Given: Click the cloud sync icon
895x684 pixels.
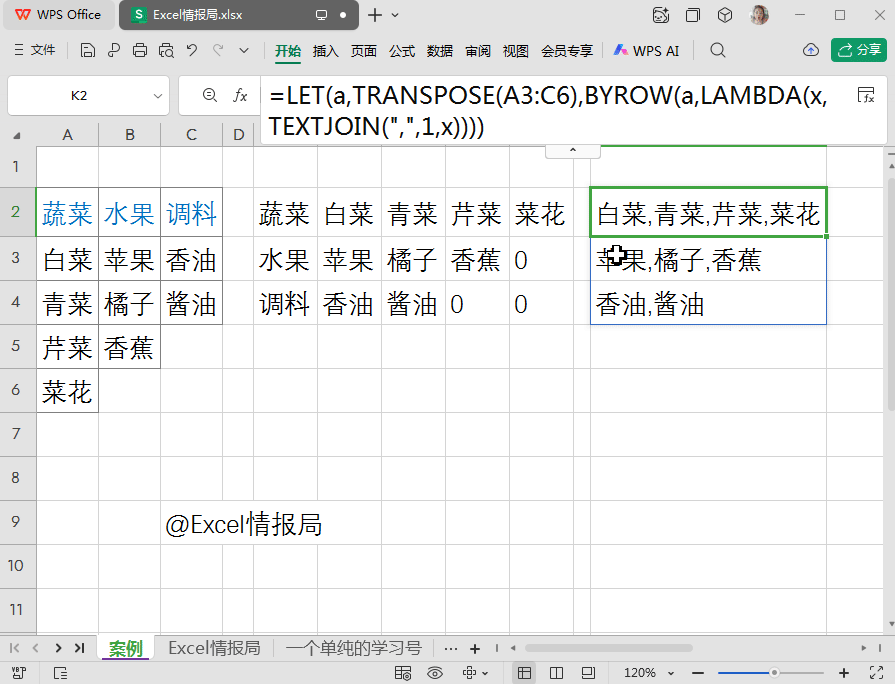Looking at the screenshot, I should click(811, 51).
